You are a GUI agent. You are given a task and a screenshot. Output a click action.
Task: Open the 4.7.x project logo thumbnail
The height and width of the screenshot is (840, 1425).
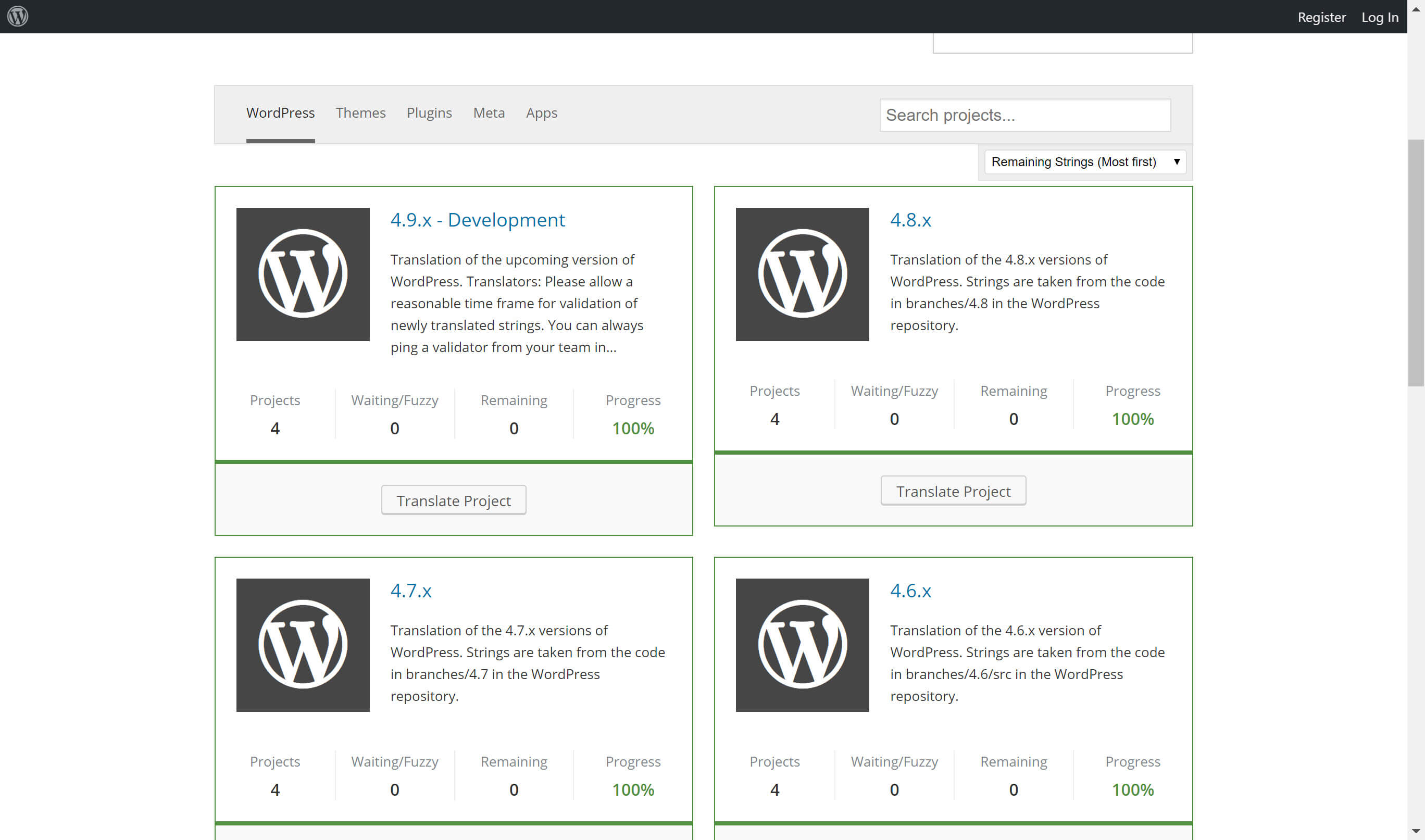click(x=303, y=645)
